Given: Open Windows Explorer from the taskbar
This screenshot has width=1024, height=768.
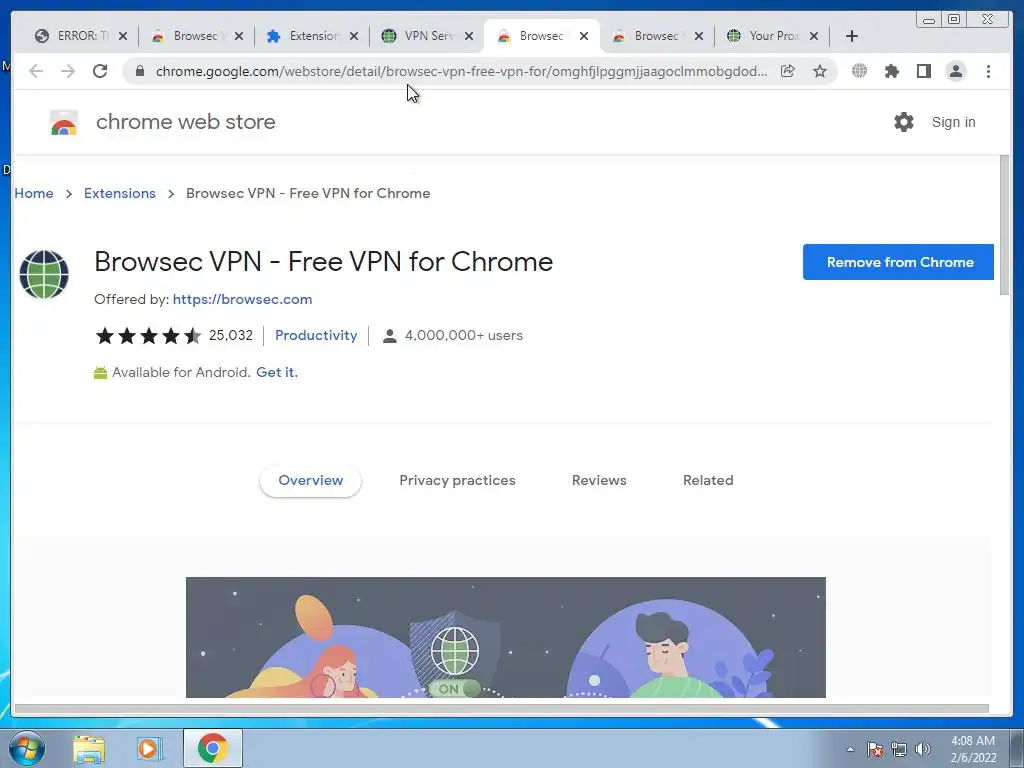Looking at the screenshot, I should click(89, 749).
